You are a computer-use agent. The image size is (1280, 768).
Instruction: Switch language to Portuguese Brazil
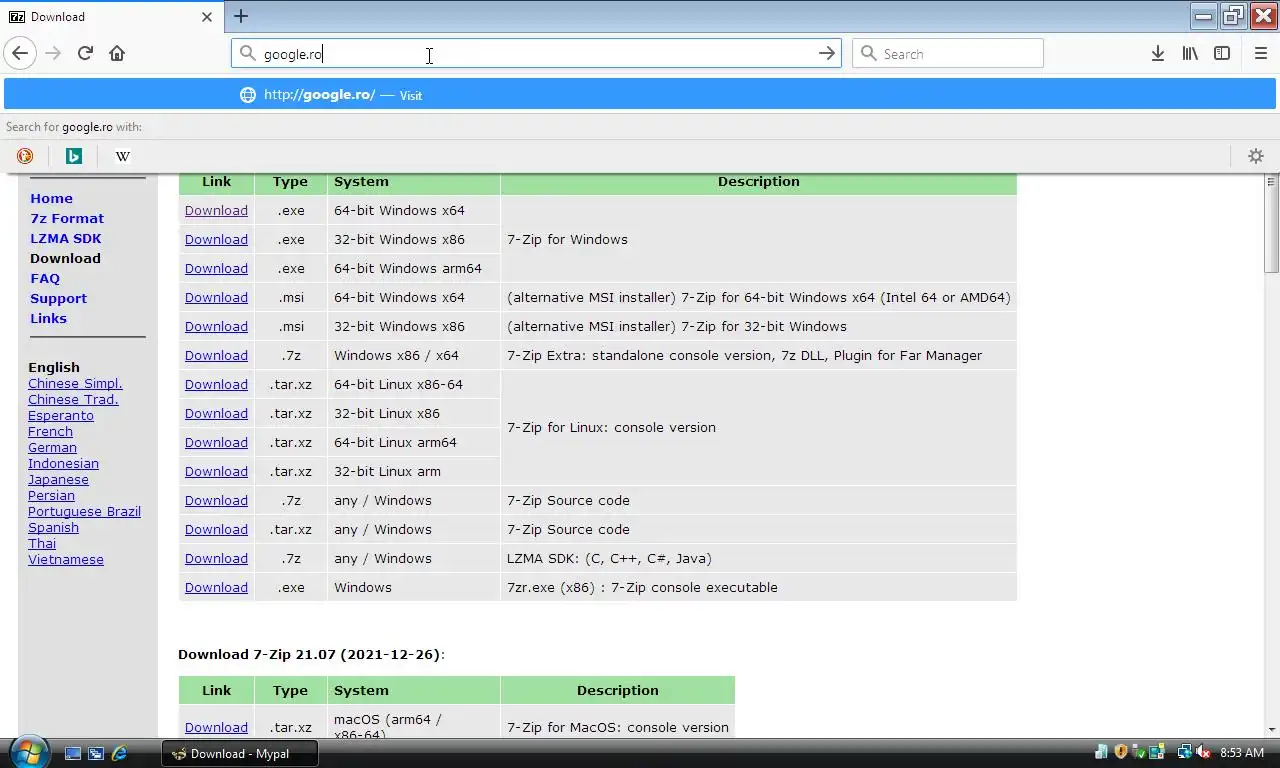[x=84, y=511]
